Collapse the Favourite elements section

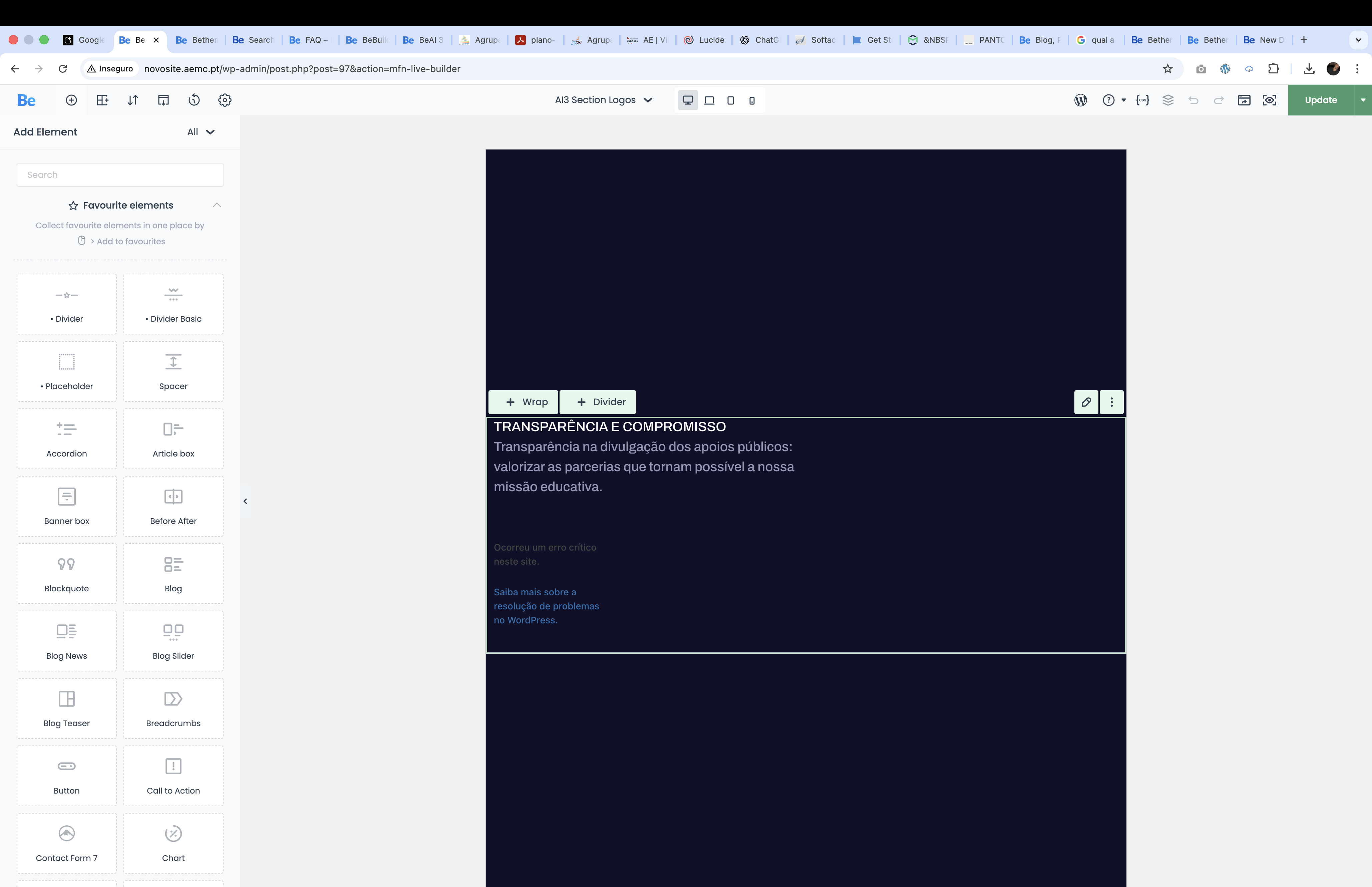pyautogui.click(x=217, y=205)
